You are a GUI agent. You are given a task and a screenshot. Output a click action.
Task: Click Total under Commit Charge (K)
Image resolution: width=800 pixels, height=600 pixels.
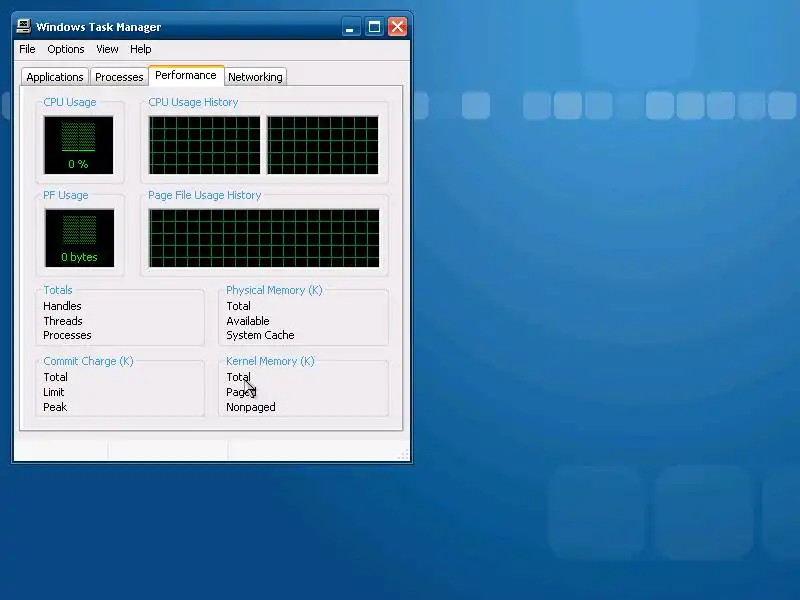55,377
